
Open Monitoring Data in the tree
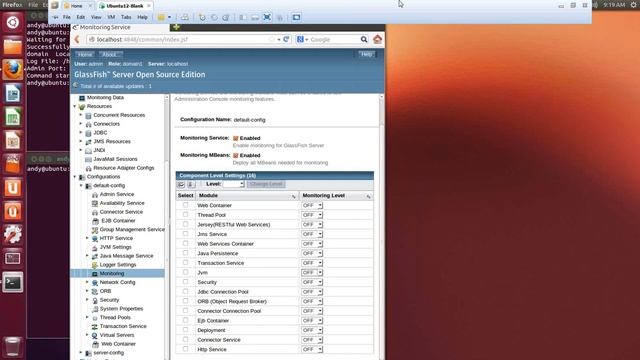[105, 98]
